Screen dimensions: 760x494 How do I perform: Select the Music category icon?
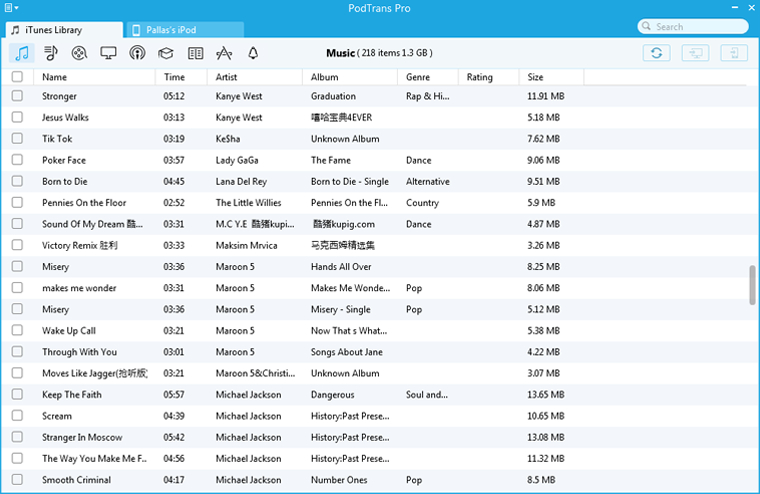click(x=21, y=53)
